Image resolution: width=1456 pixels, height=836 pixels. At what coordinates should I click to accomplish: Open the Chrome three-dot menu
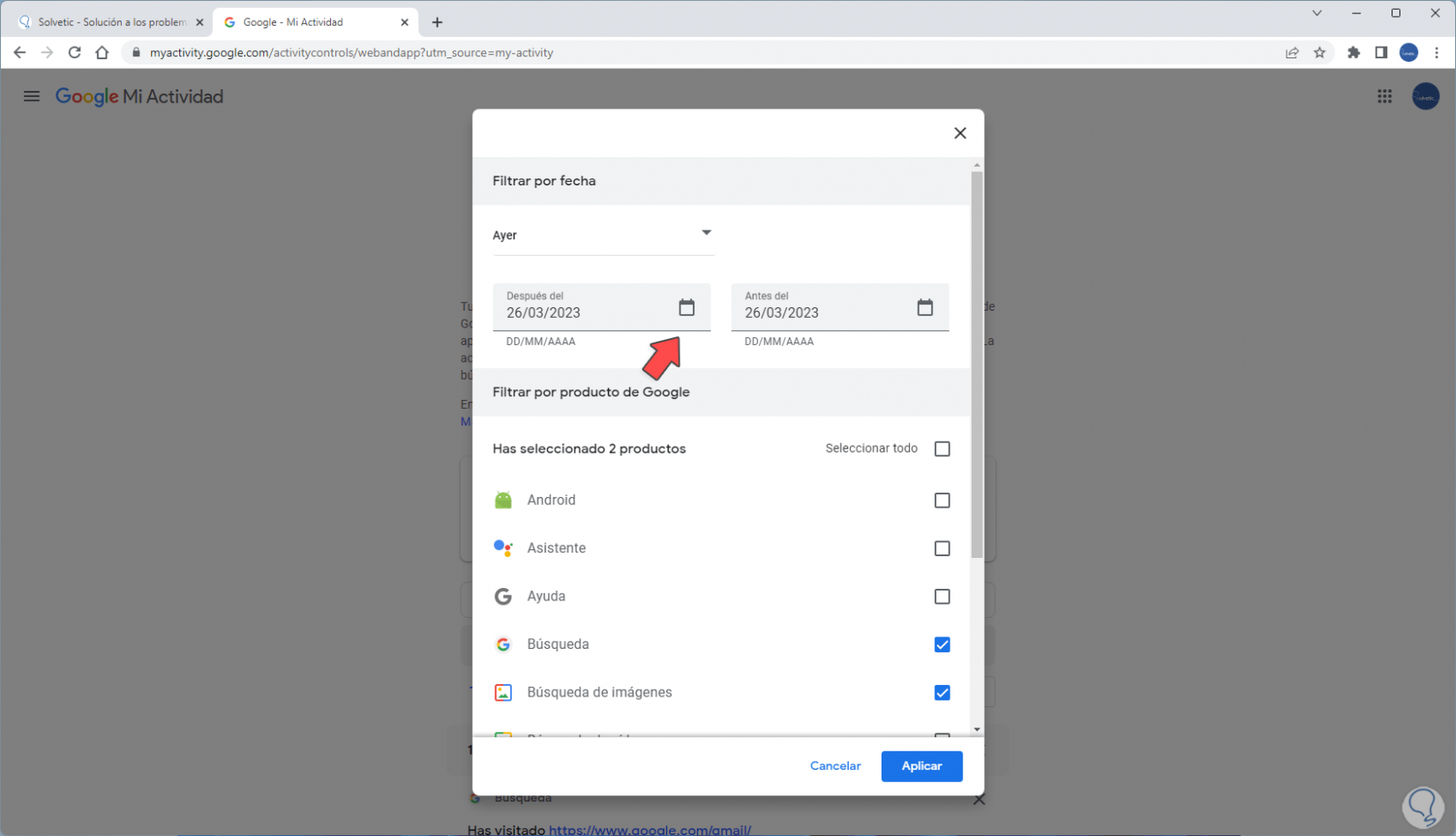coord(1437,53)
